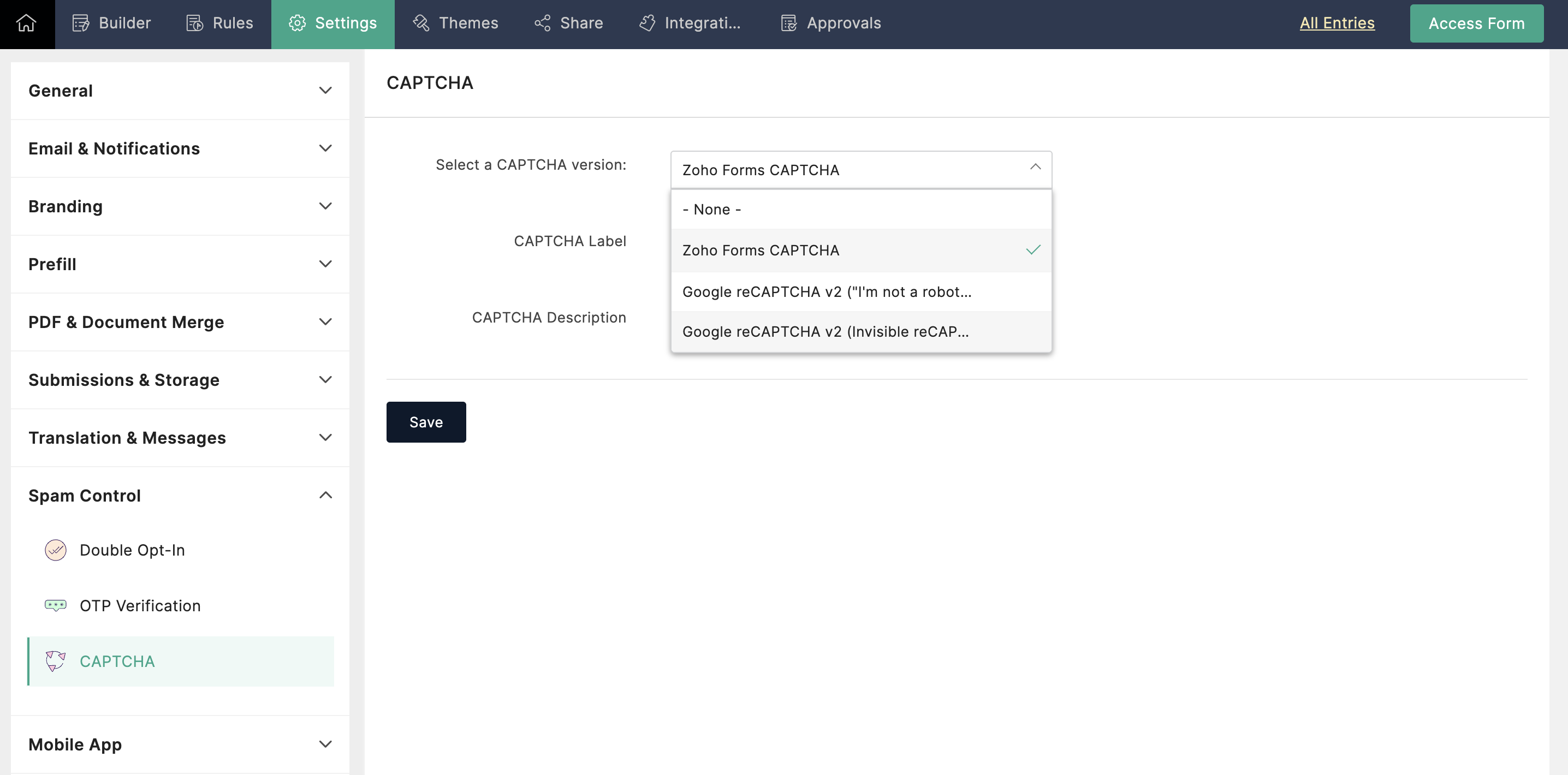Close the CAPTCHA version dropdown
The image size is (1568, 775).
pos(1035,168)
